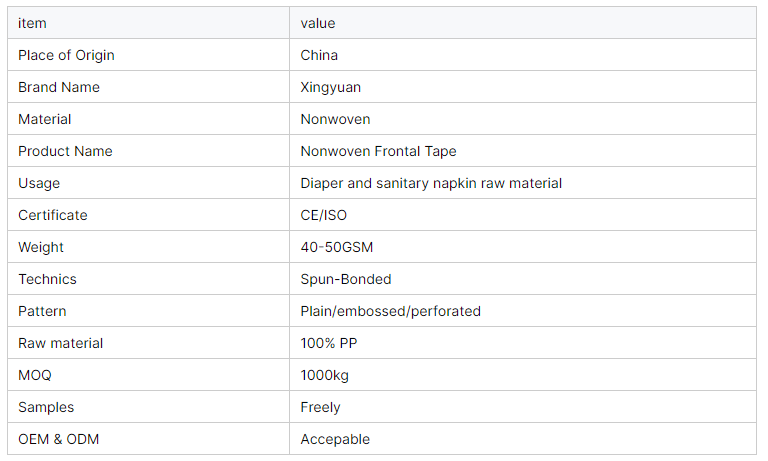This screenshot has width=768, height=461.
Task: Click the "Freely" samples value
Action: click(320, 407)
